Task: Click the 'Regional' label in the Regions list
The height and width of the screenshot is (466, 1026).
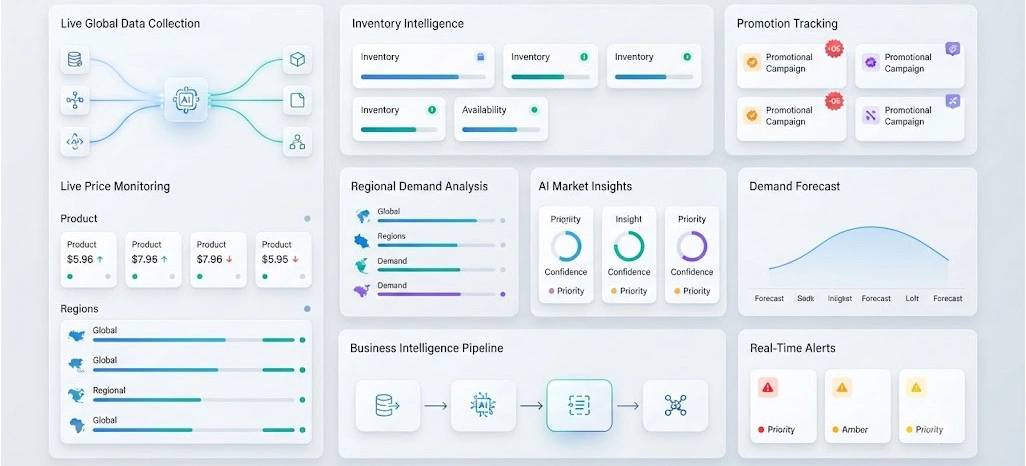Action: point(109,390)
